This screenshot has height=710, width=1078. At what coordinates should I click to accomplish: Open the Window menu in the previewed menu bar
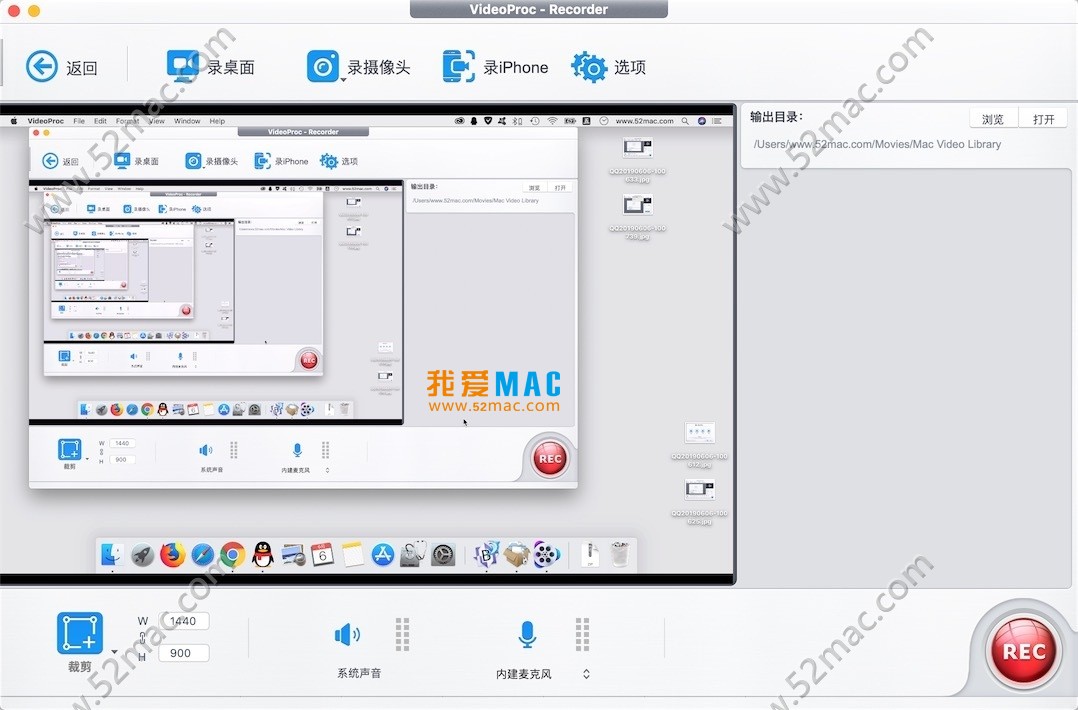click(x=187, y=121)
